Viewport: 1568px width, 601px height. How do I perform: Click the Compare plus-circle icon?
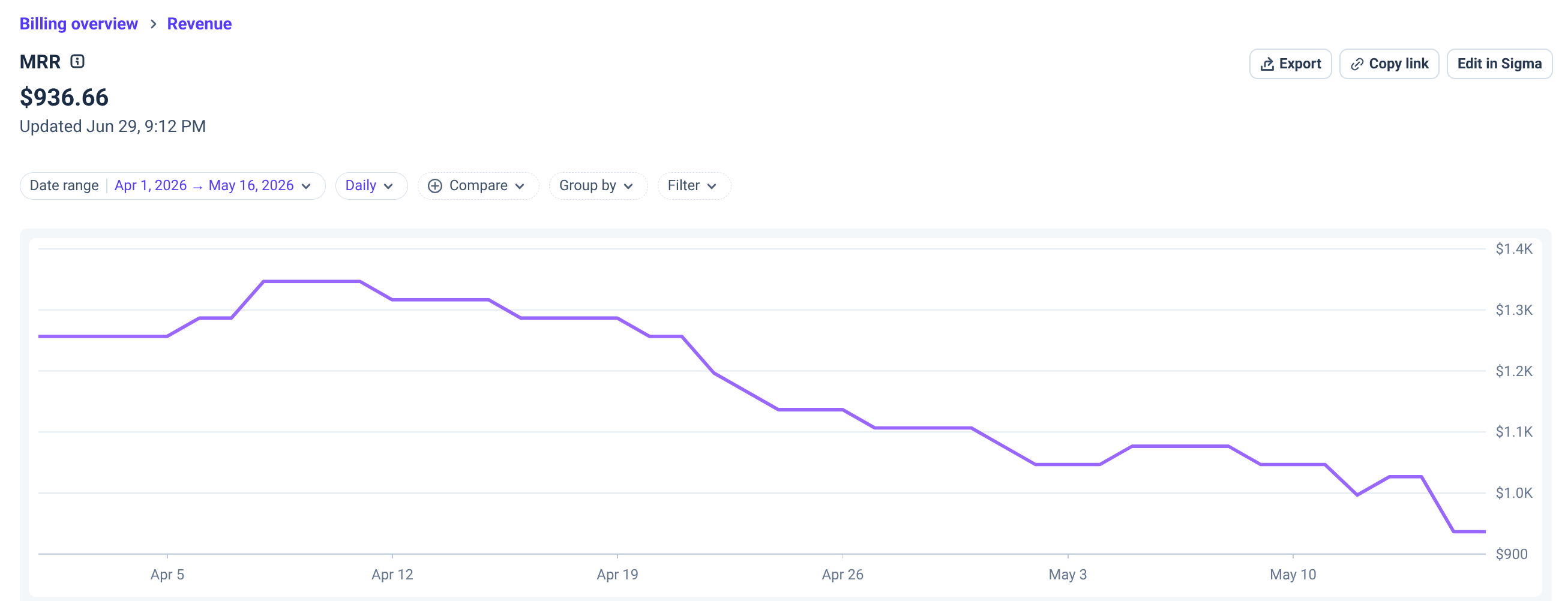coord(434,185)
